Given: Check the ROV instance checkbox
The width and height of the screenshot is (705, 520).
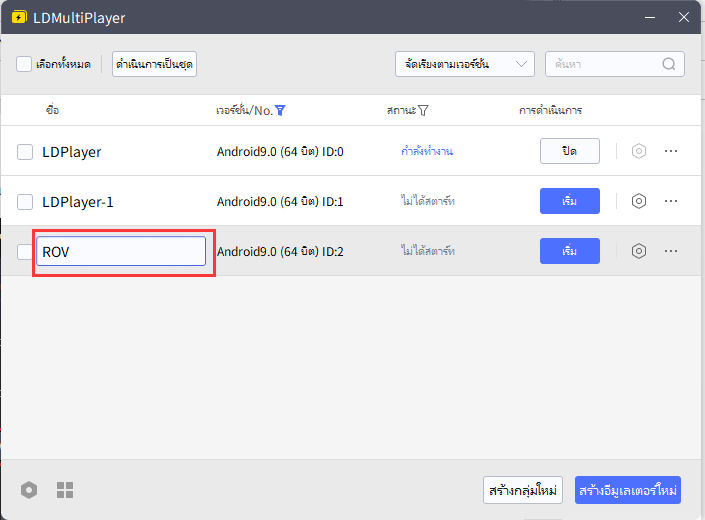Looking at the screenshot, I should pos(24,252).
